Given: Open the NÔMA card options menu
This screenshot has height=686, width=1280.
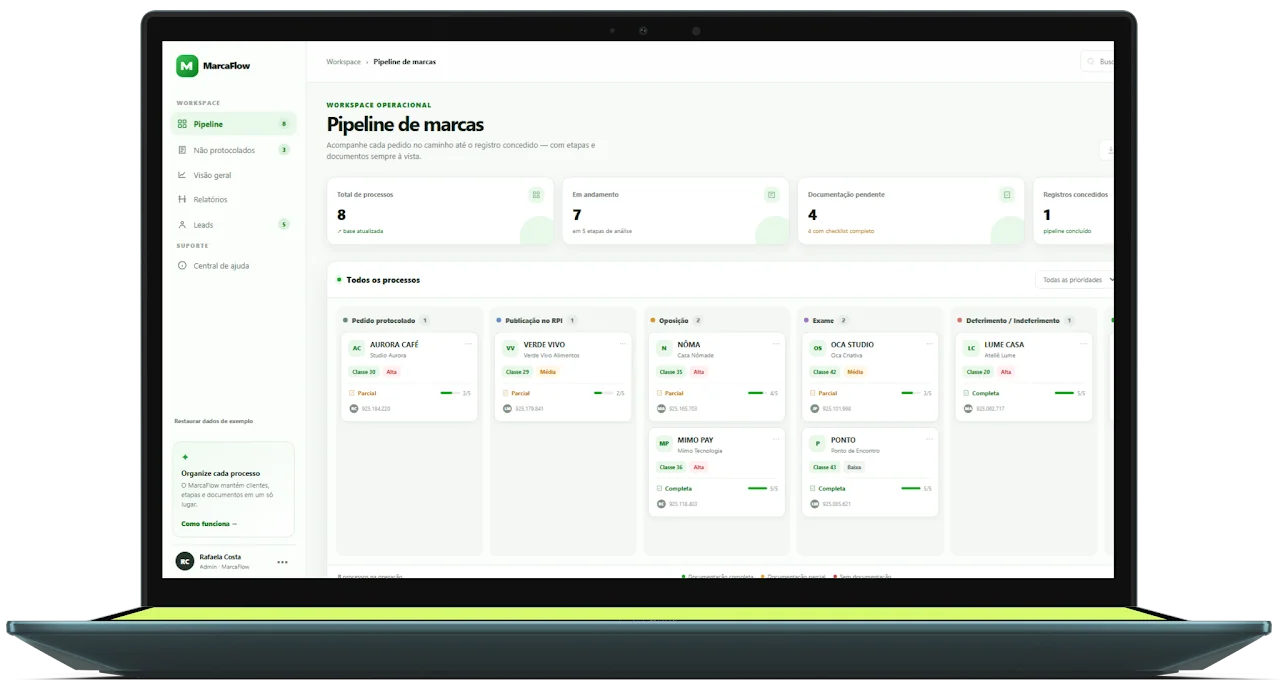Looking at the screenshot, I should pos(775,344).
